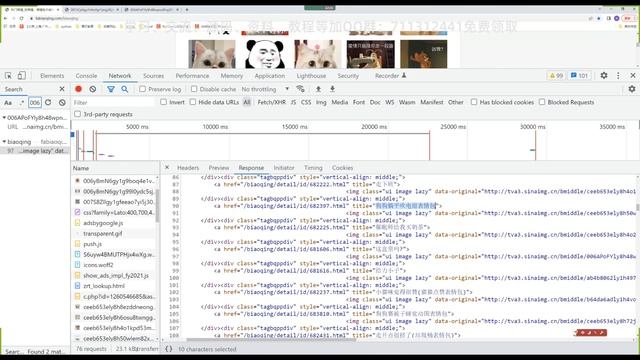
Task: Check Blocked Requests checkbox
Action: click(x=542, y=102)
